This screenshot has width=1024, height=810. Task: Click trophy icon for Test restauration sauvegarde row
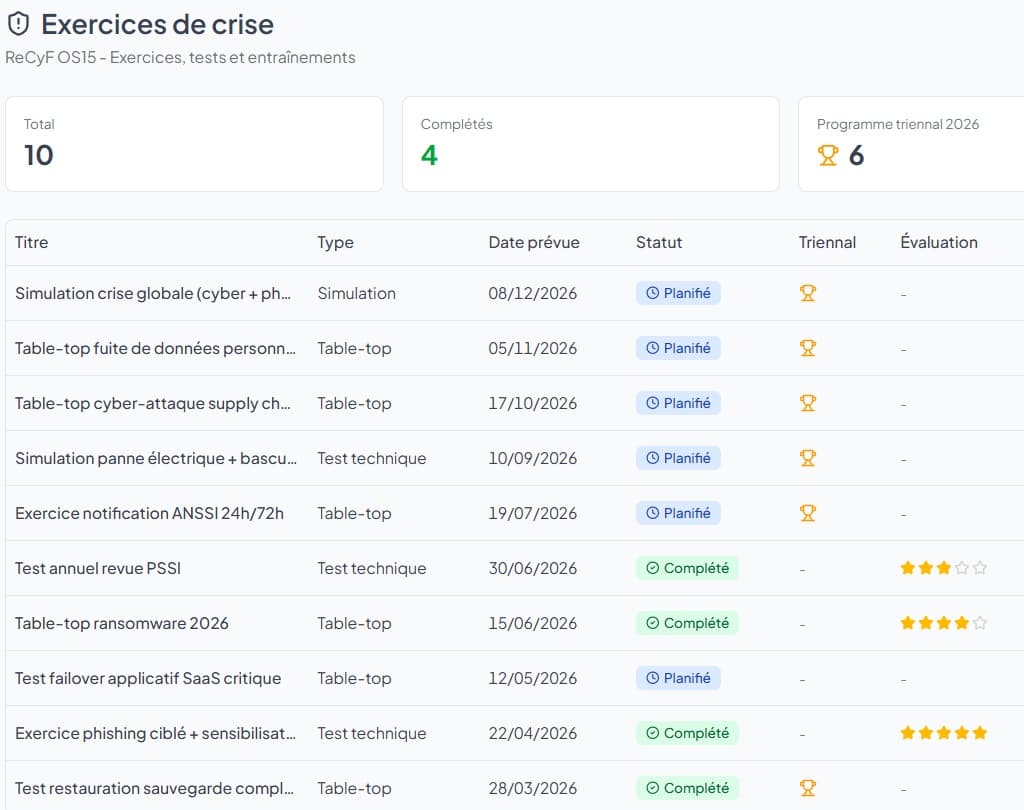point(807,788)
